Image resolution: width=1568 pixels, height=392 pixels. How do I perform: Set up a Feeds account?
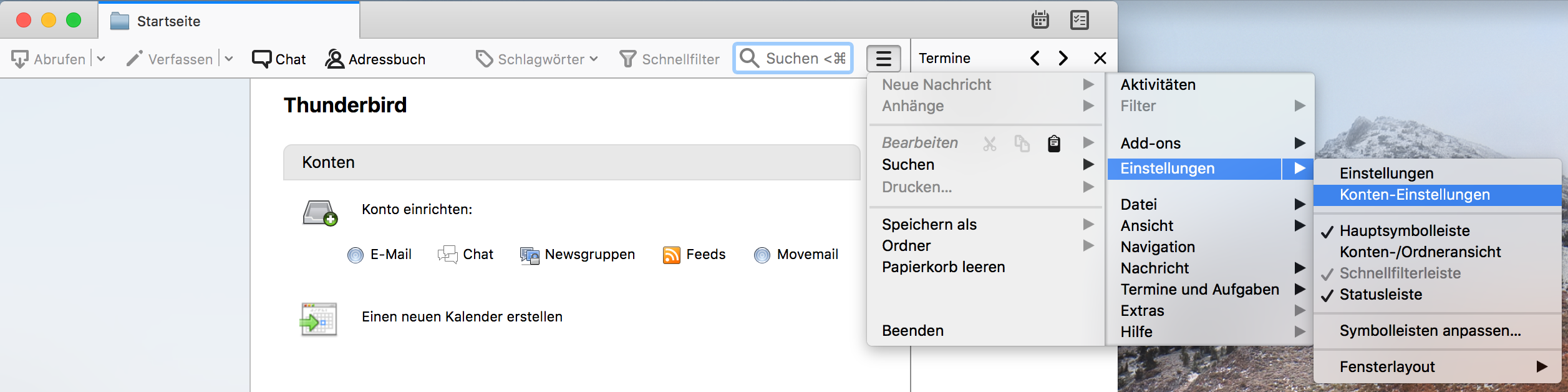coord(694,255)
